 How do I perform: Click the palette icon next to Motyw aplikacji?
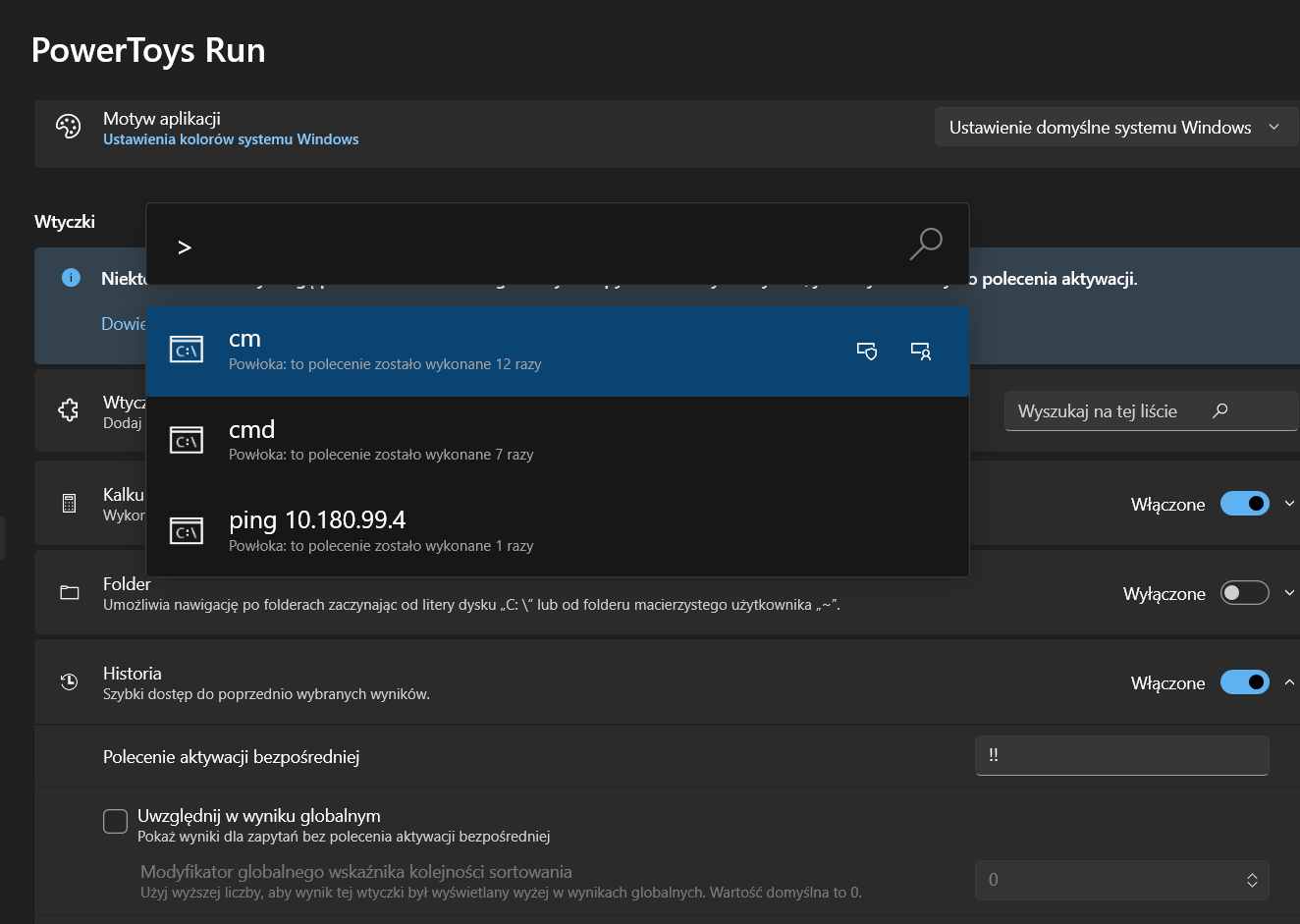tap(68, 126)
